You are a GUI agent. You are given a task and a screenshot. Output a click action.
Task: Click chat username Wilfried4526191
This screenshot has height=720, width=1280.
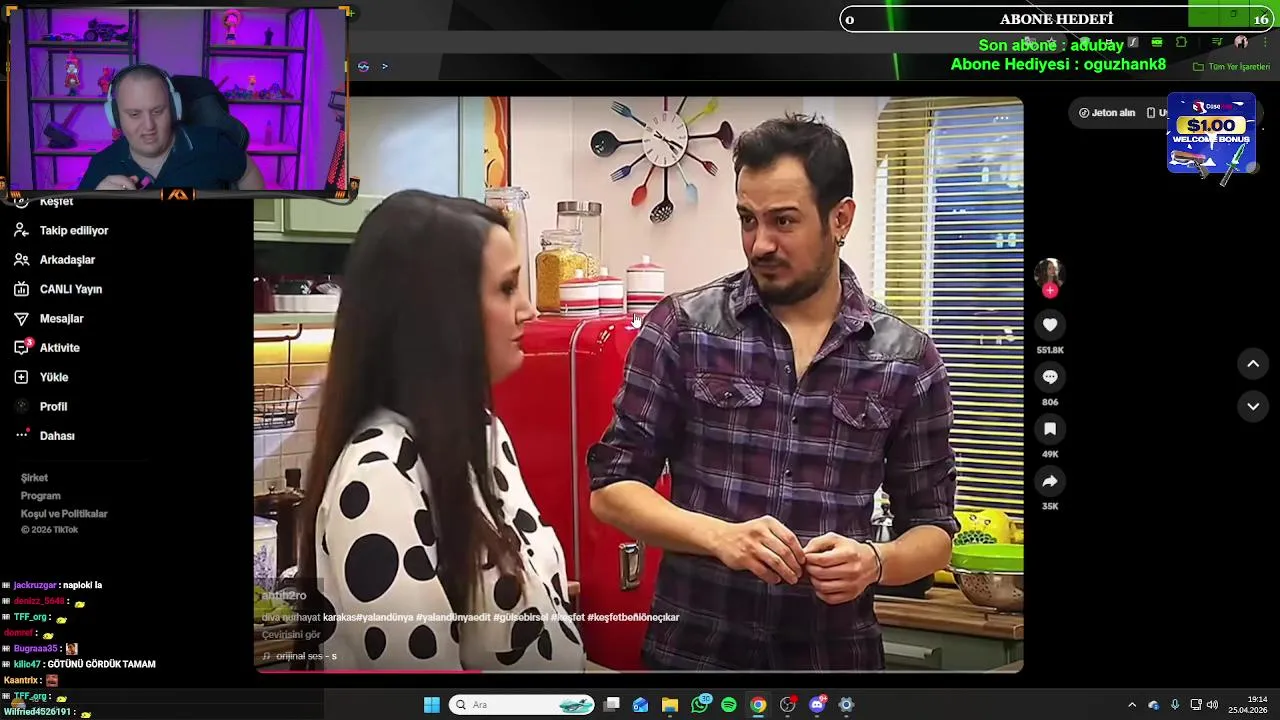(37, 712)
